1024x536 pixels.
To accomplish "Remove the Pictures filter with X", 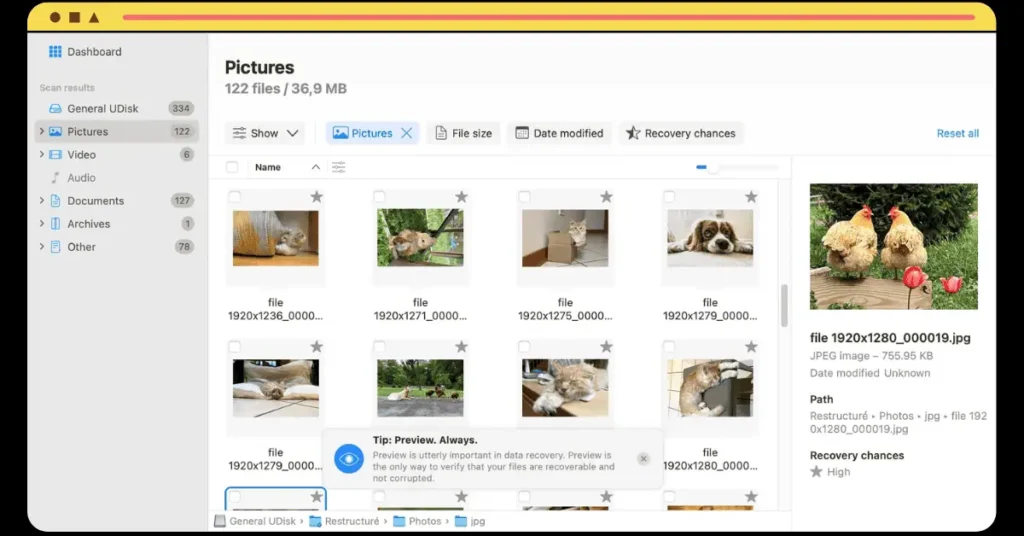I will point(406,133).
